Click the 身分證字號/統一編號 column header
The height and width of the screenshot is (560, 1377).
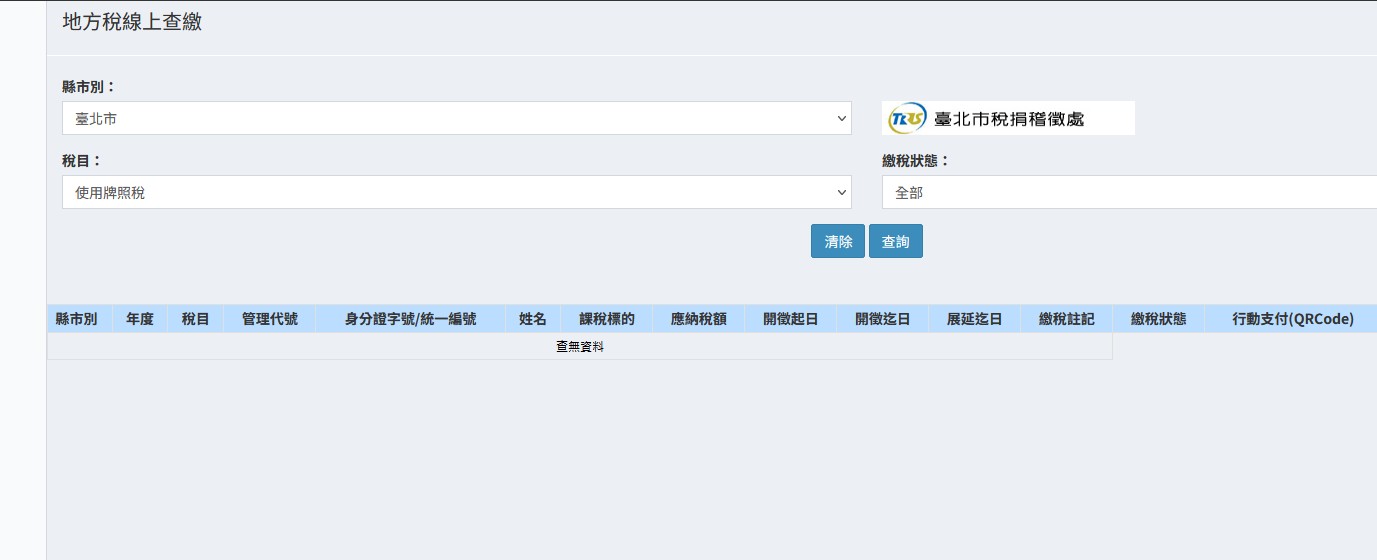point(410,319)
